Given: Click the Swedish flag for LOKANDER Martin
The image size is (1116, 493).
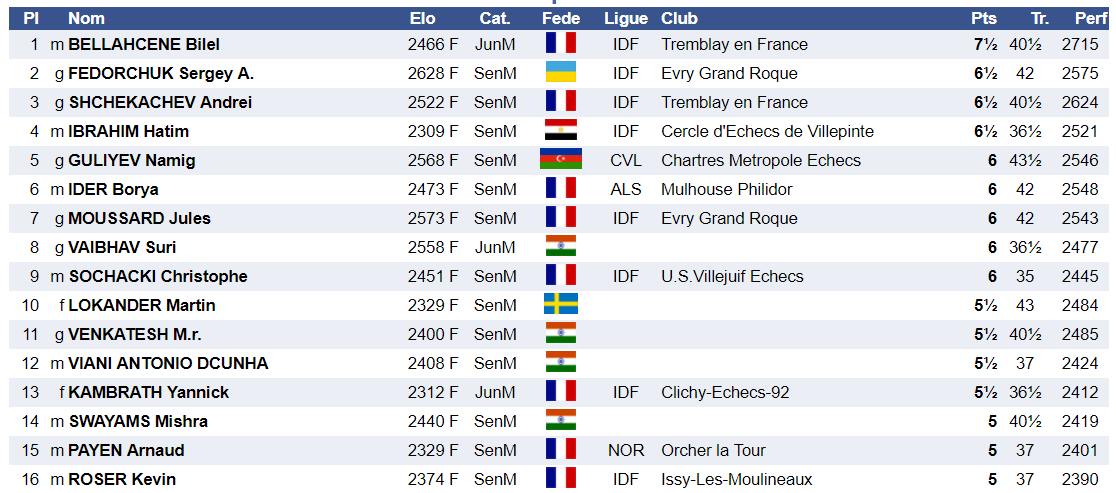Looking at the screenshot, I should 561,305.
